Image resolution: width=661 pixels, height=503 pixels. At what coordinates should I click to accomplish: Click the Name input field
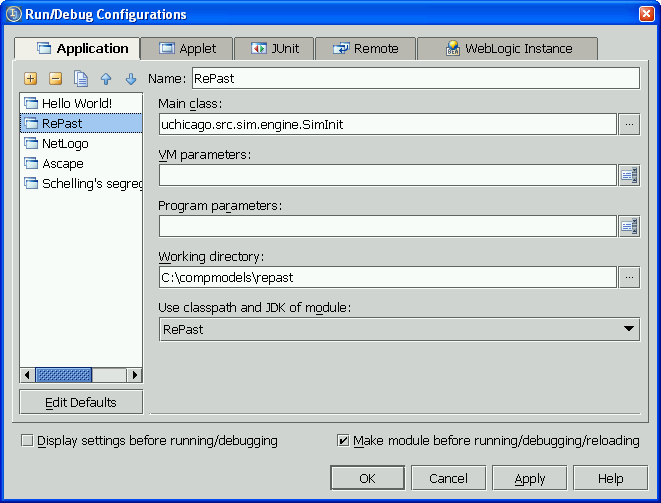416,78
